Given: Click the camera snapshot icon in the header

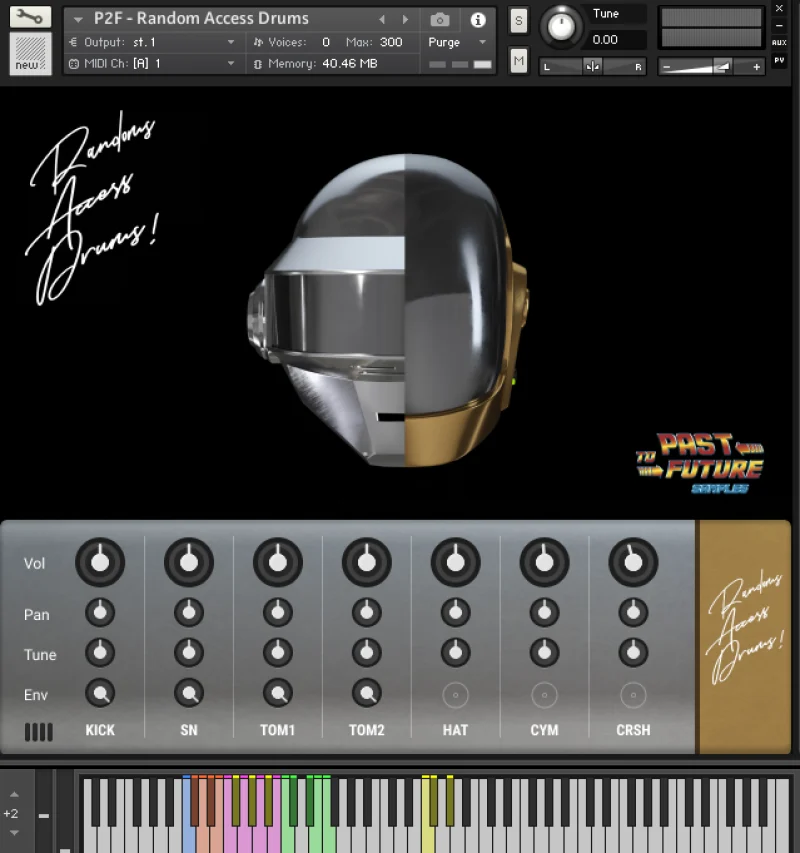Looking at the screenshot, I should tap(438, 18).
